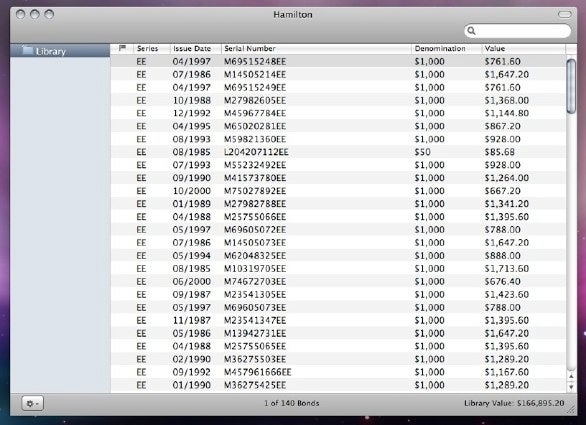Select bond M27982605EE
The width and height of the screenshot is (586, 425).
(338, 100)
